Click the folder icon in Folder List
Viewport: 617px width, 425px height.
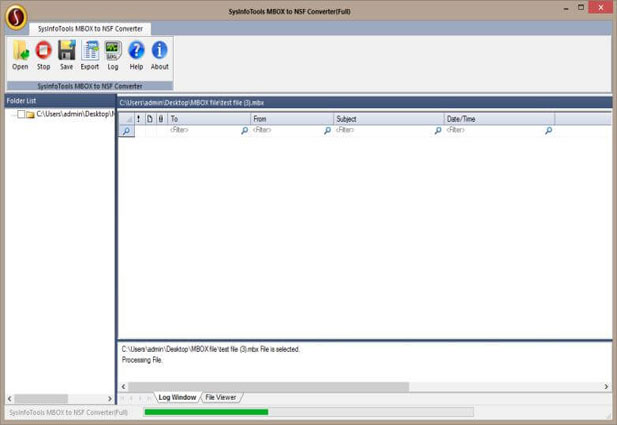[x=30, y=115]
